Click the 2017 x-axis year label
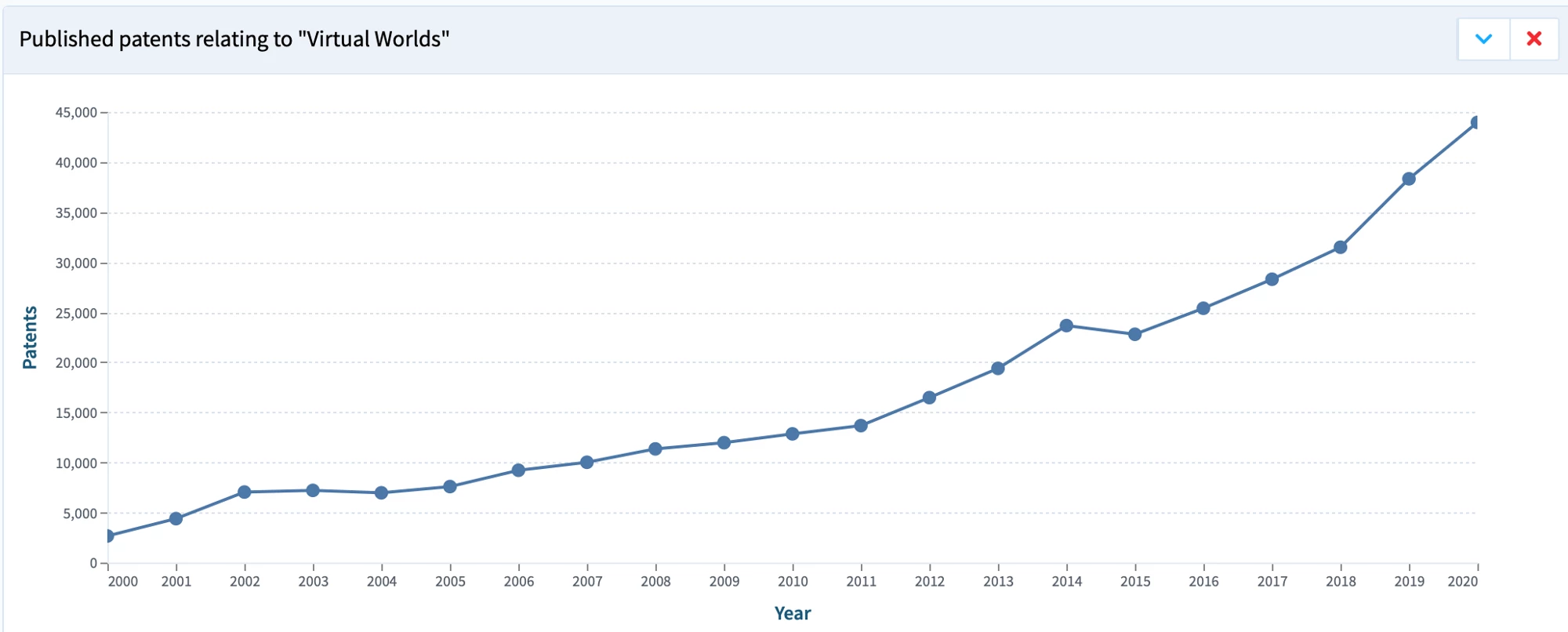The image size is (1568, 632). click(x=1272, y=581)
